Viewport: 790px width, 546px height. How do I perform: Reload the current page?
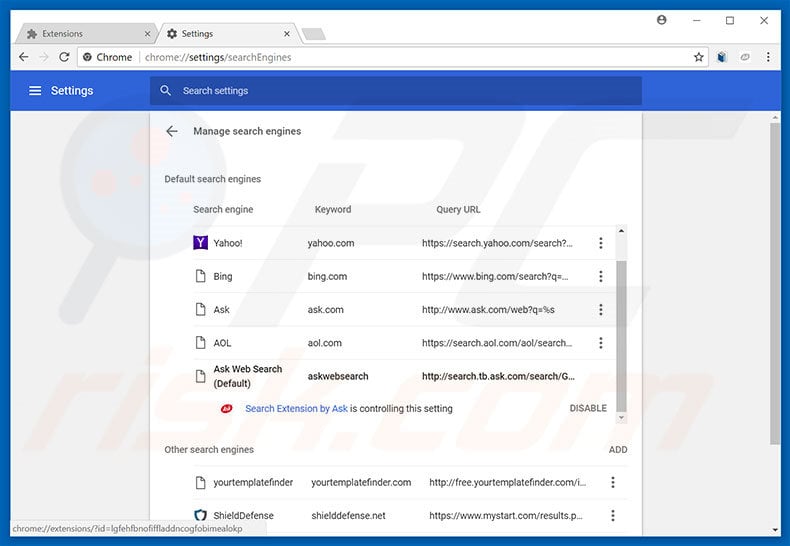(64, 57)
